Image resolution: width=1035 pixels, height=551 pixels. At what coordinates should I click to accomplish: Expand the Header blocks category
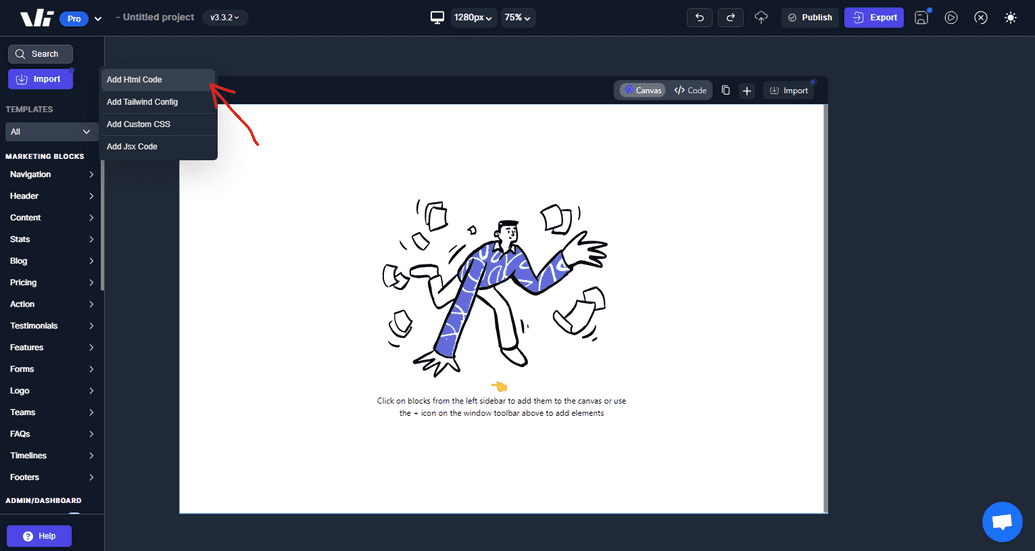coord(51,196)
